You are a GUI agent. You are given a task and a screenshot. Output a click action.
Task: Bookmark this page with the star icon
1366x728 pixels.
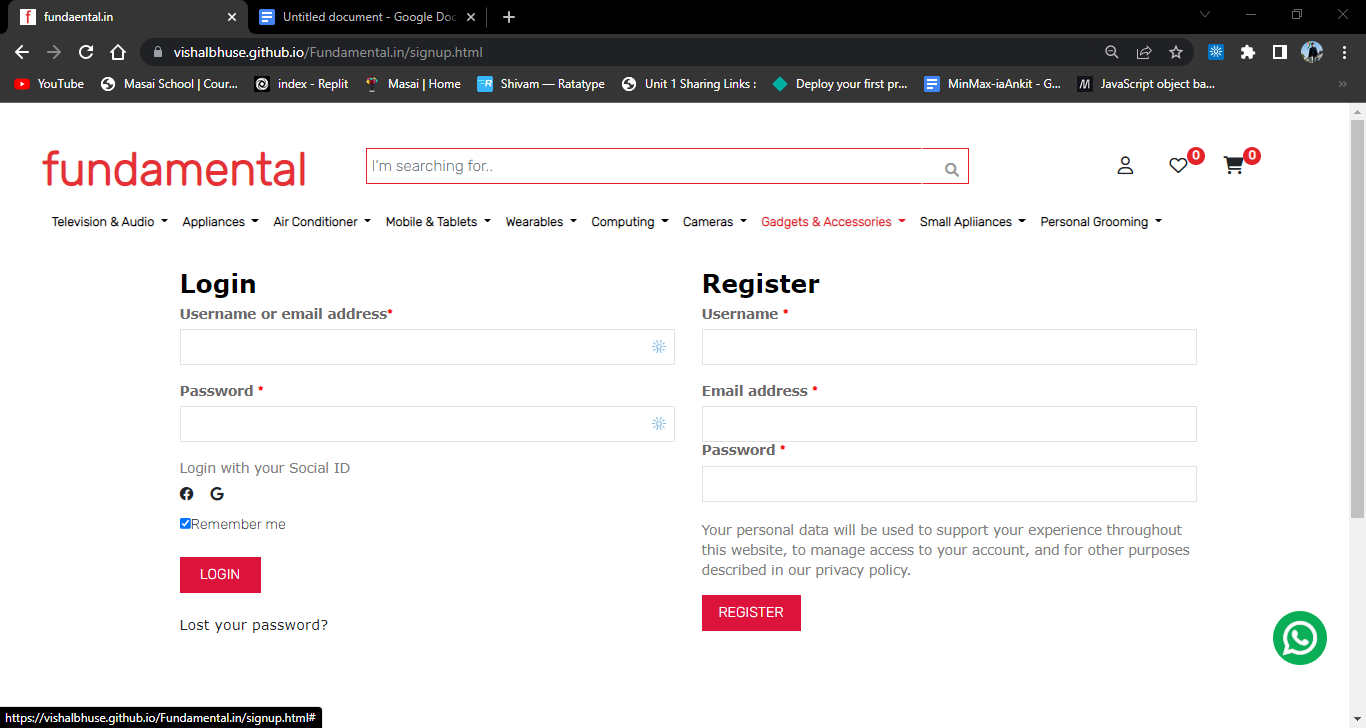[x=1176, y=52]
